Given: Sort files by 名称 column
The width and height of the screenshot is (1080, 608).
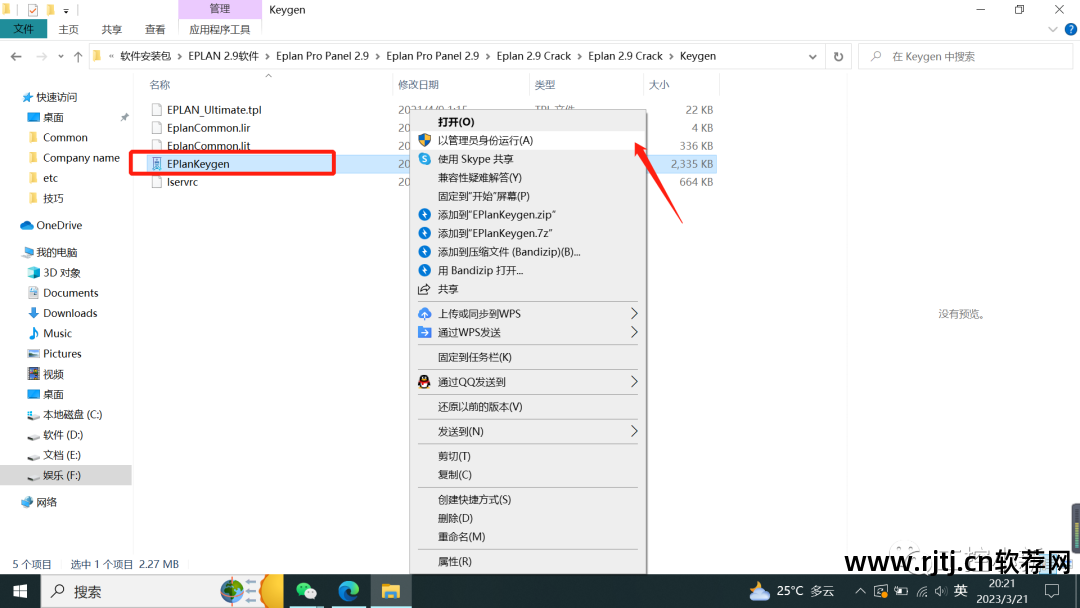Looking at the screenshot, I should pos(160,85).
